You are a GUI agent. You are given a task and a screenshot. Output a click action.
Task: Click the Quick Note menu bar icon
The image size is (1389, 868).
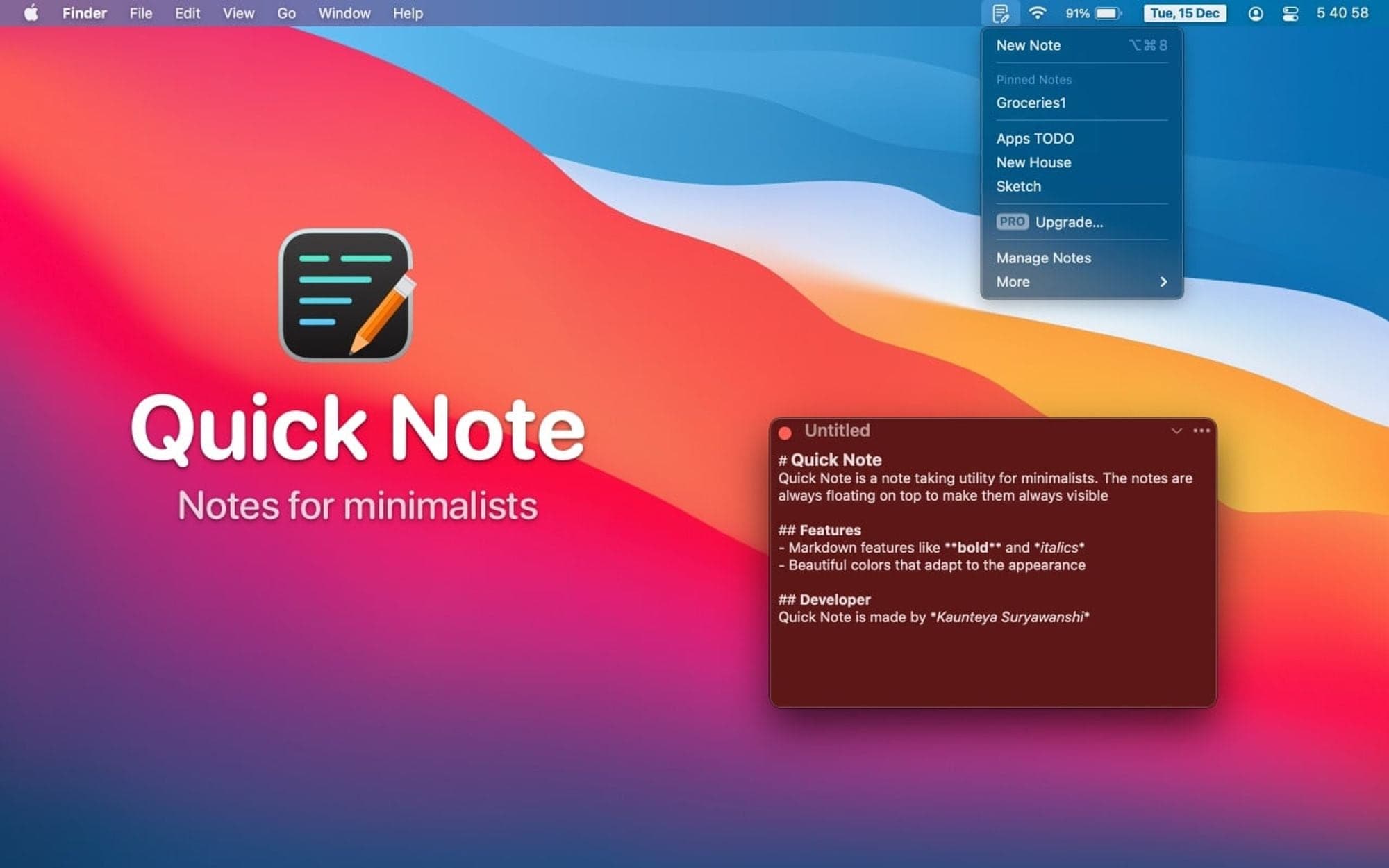point(1000,13)
